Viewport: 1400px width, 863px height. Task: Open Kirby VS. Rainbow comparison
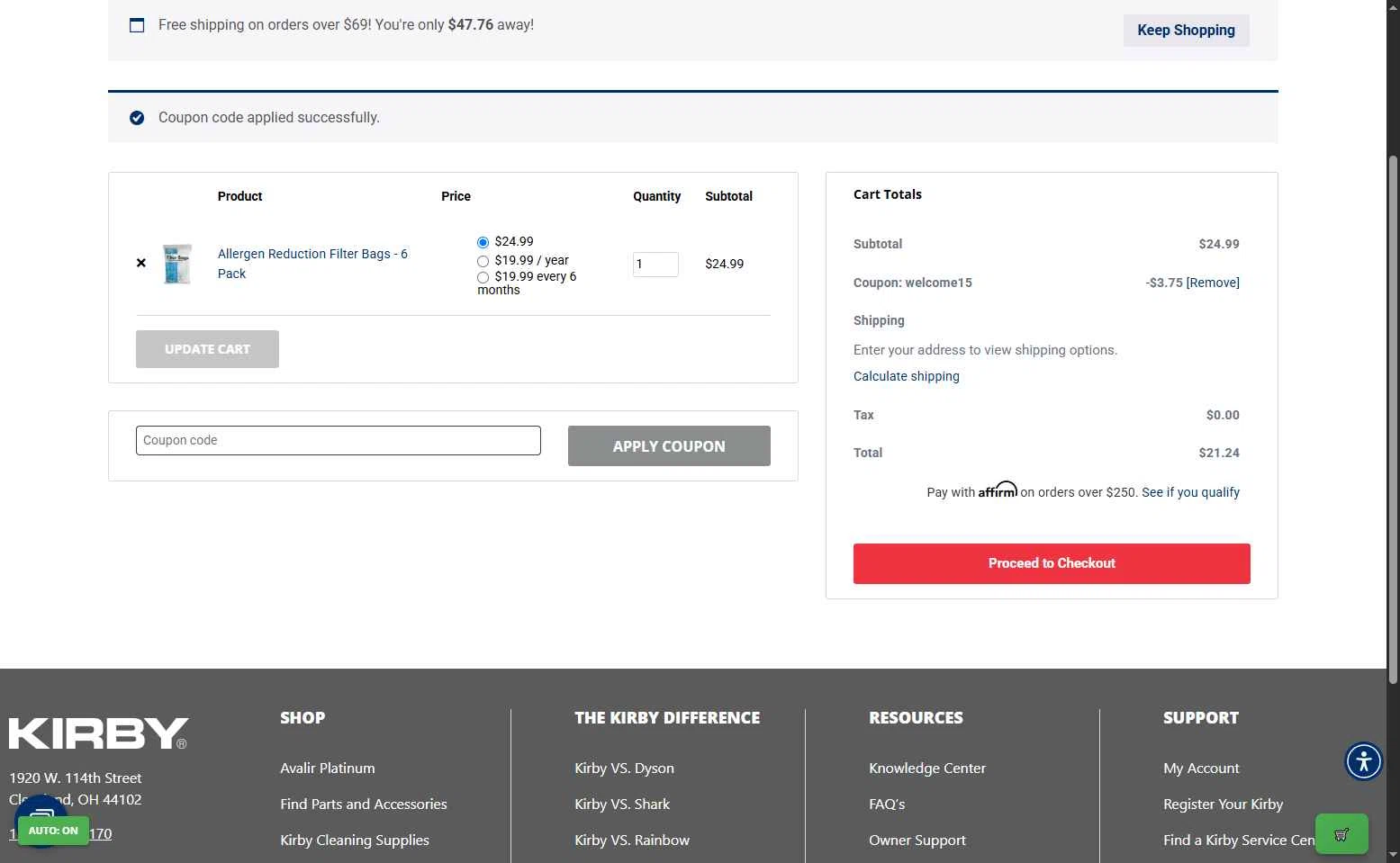(x=632, y=841)
